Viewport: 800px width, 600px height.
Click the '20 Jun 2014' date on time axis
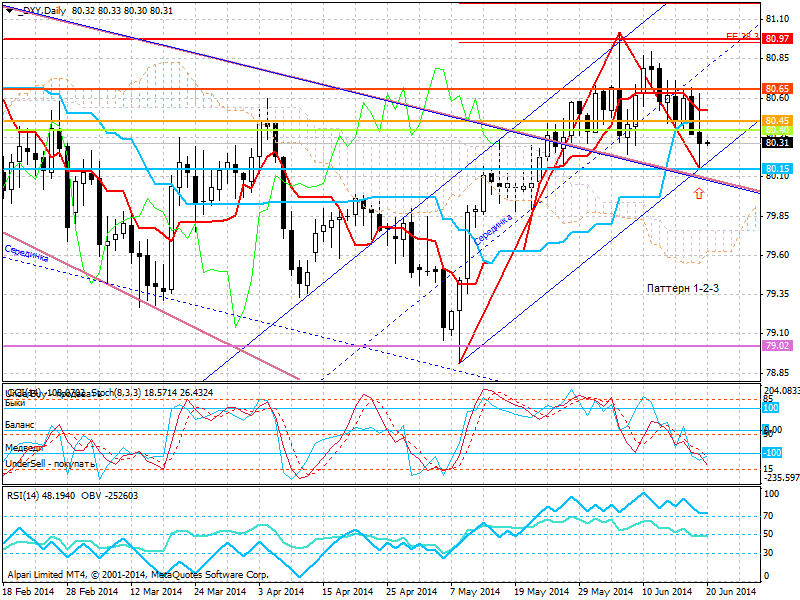732,591
